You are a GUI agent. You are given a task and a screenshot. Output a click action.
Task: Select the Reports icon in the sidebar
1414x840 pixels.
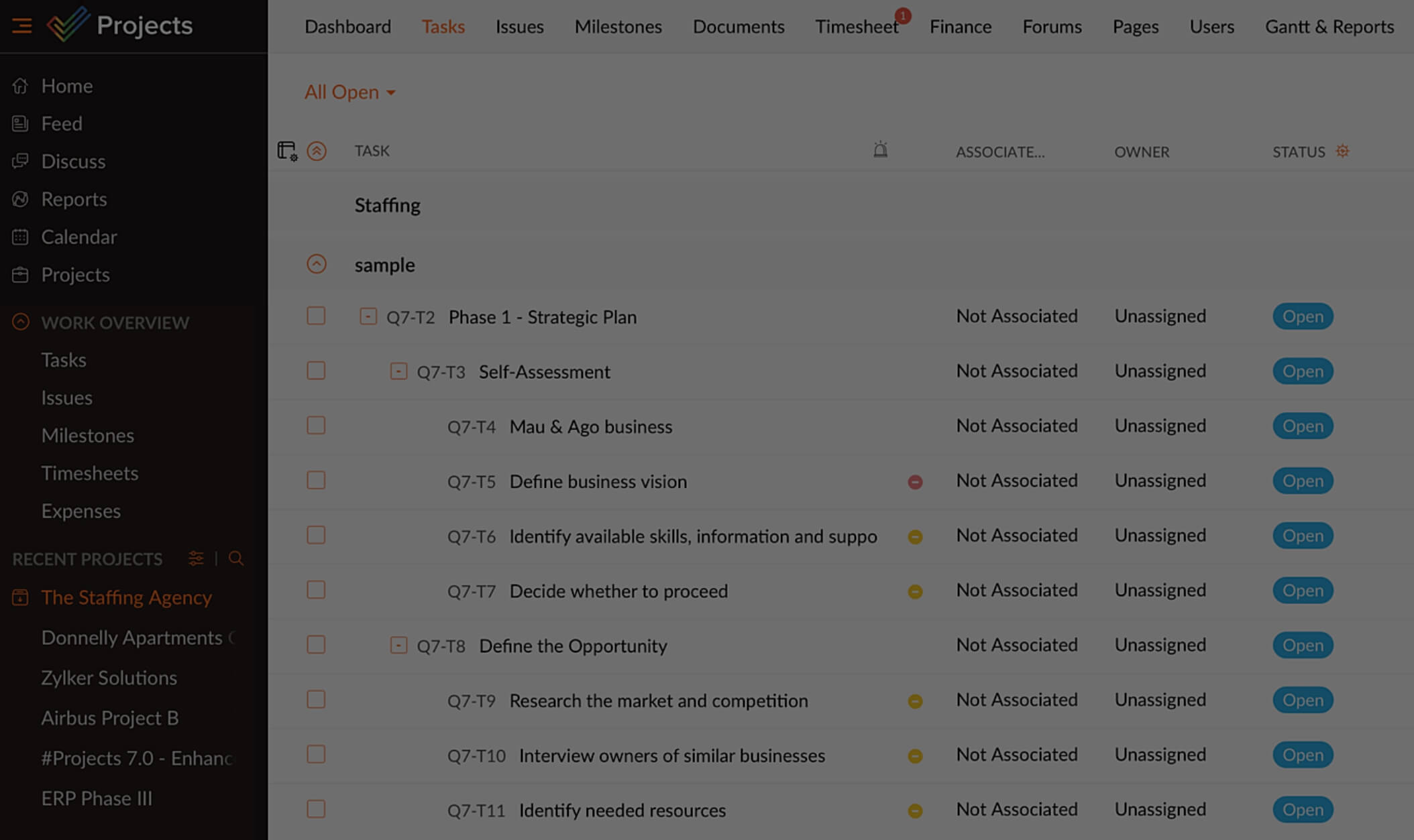click(x=19, y=199)
